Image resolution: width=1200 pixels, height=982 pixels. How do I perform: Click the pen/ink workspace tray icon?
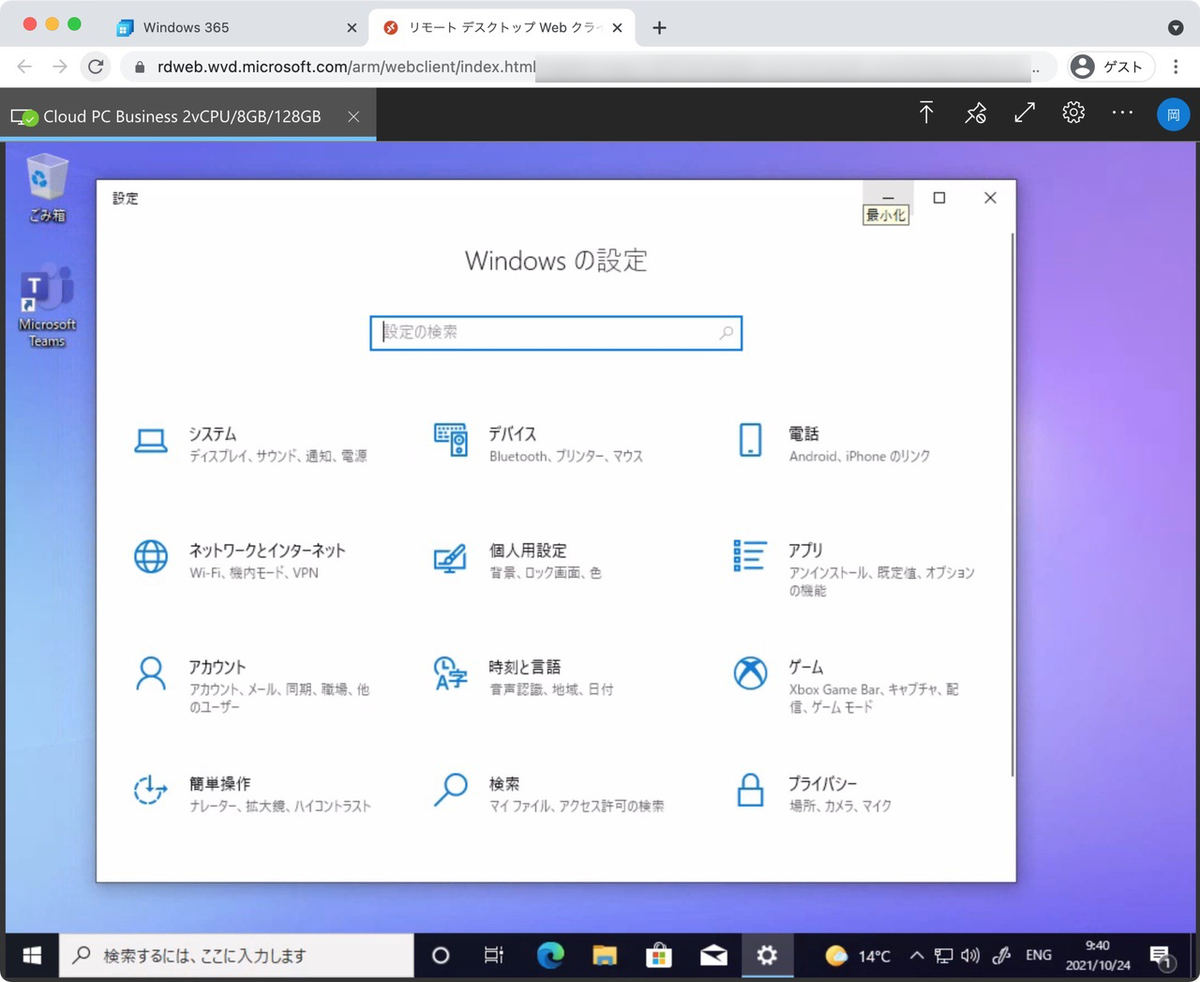point(1003,956)
